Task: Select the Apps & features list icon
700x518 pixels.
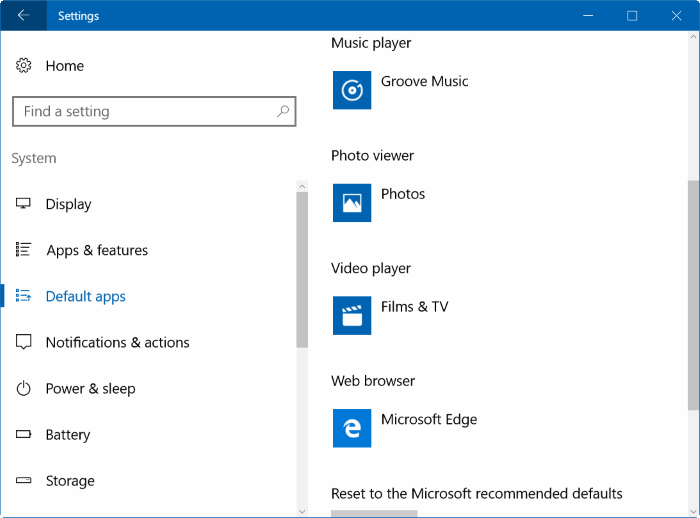Action: click(x=23, y=250)
